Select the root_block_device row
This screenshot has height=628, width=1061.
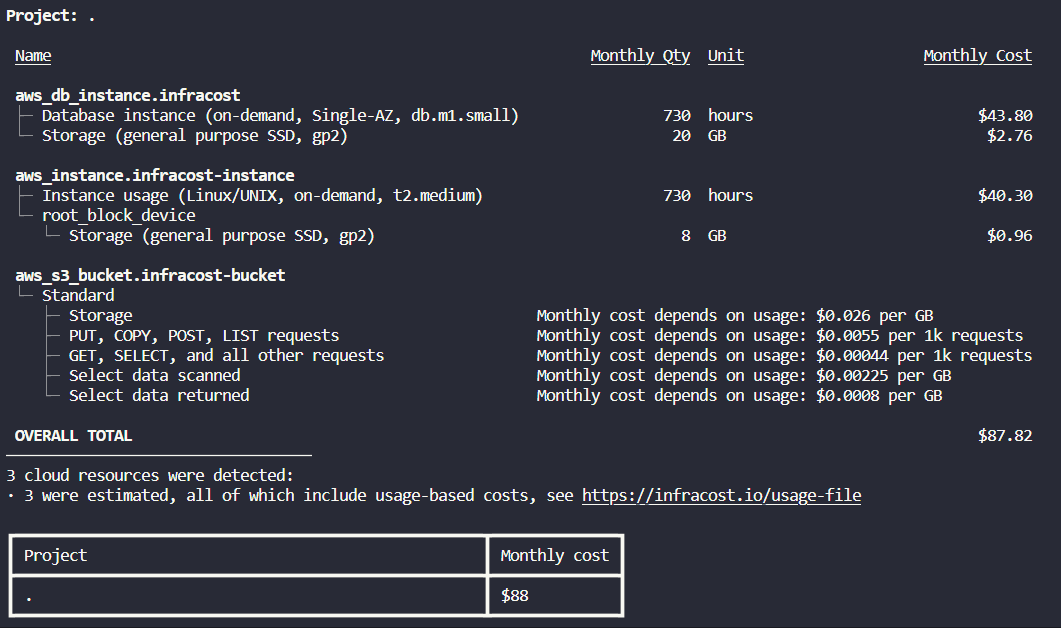click(118, 216)
